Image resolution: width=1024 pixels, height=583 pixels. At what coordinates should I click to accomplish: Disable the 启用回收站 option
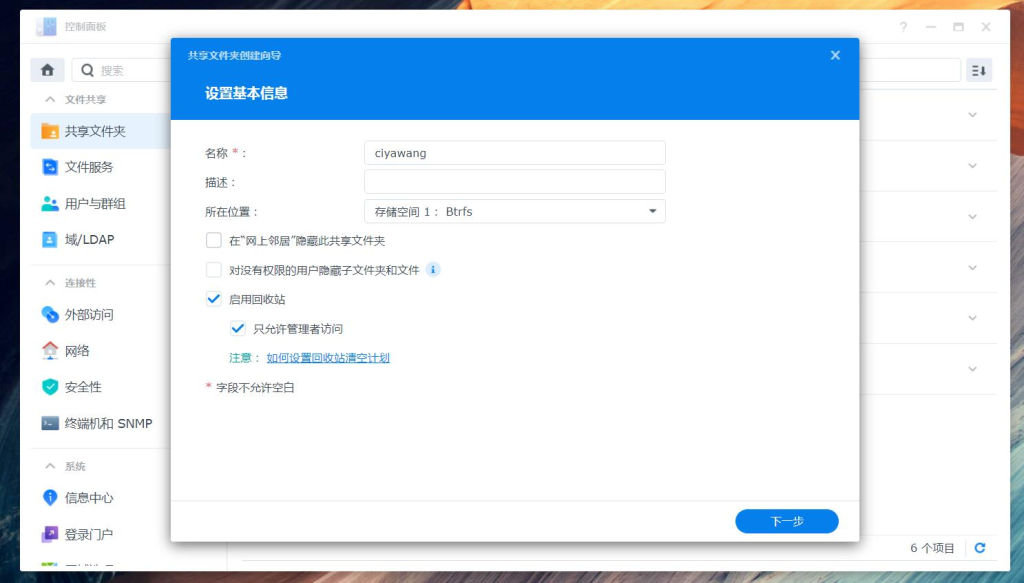pyautogui.click(x=214, y=298)
